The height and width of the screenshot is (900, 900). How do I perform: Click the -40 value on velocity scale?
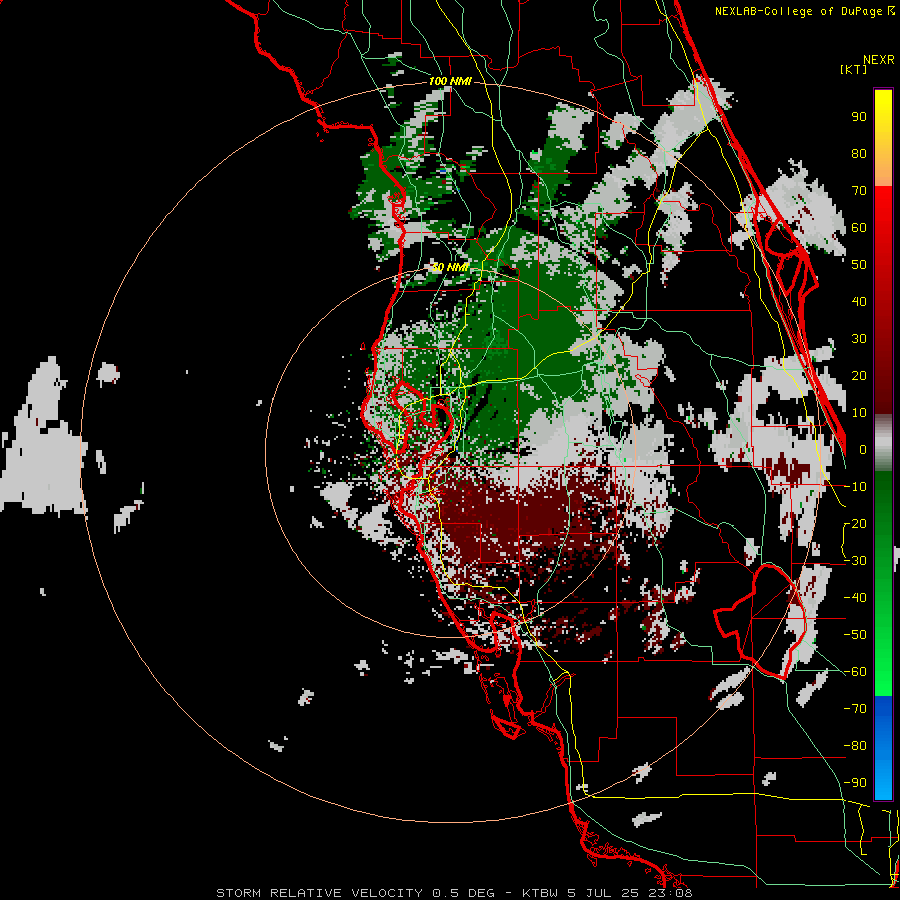[855, 598]
